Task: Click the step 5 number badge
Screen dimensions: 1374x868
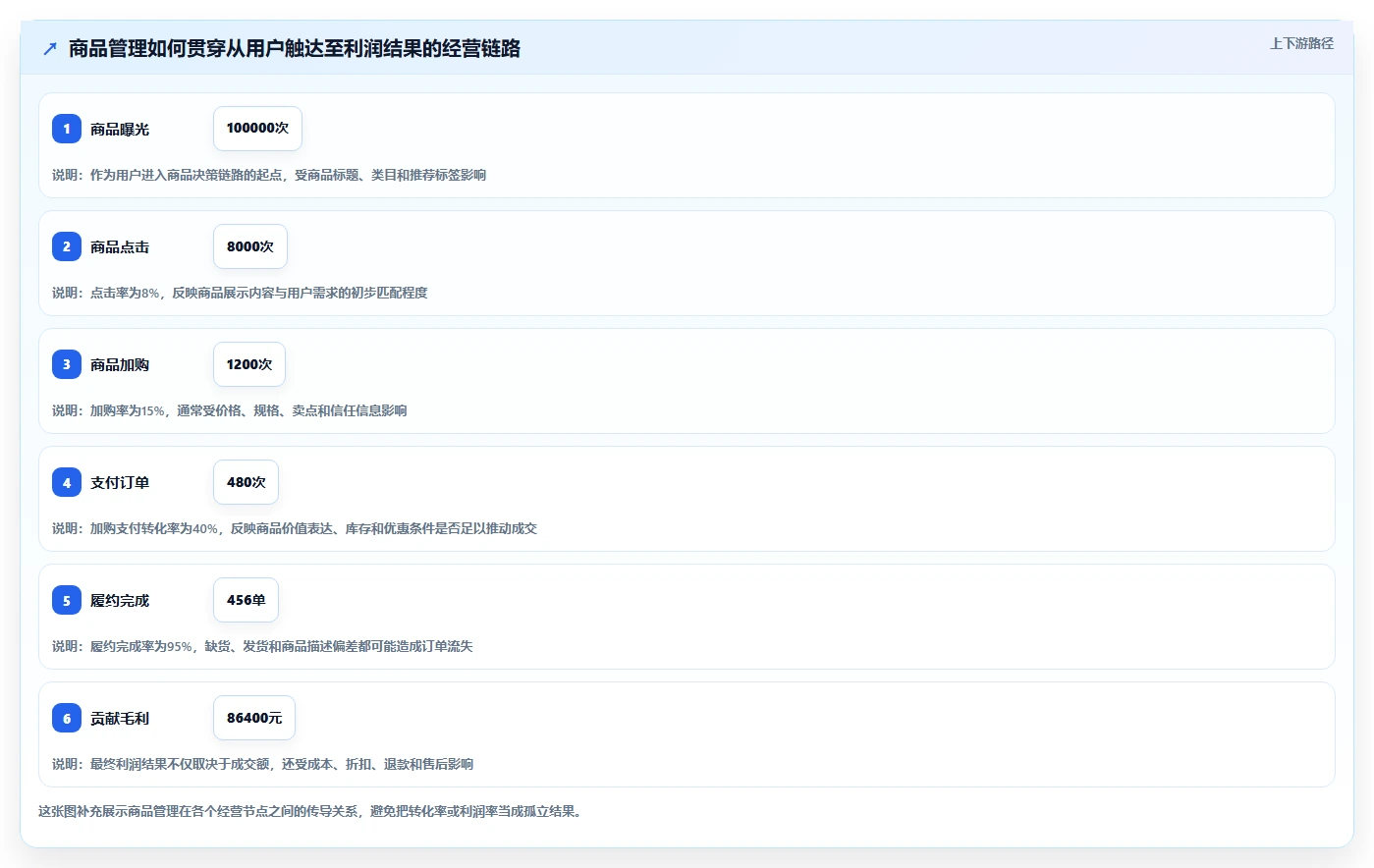Action: pos(67,600)
